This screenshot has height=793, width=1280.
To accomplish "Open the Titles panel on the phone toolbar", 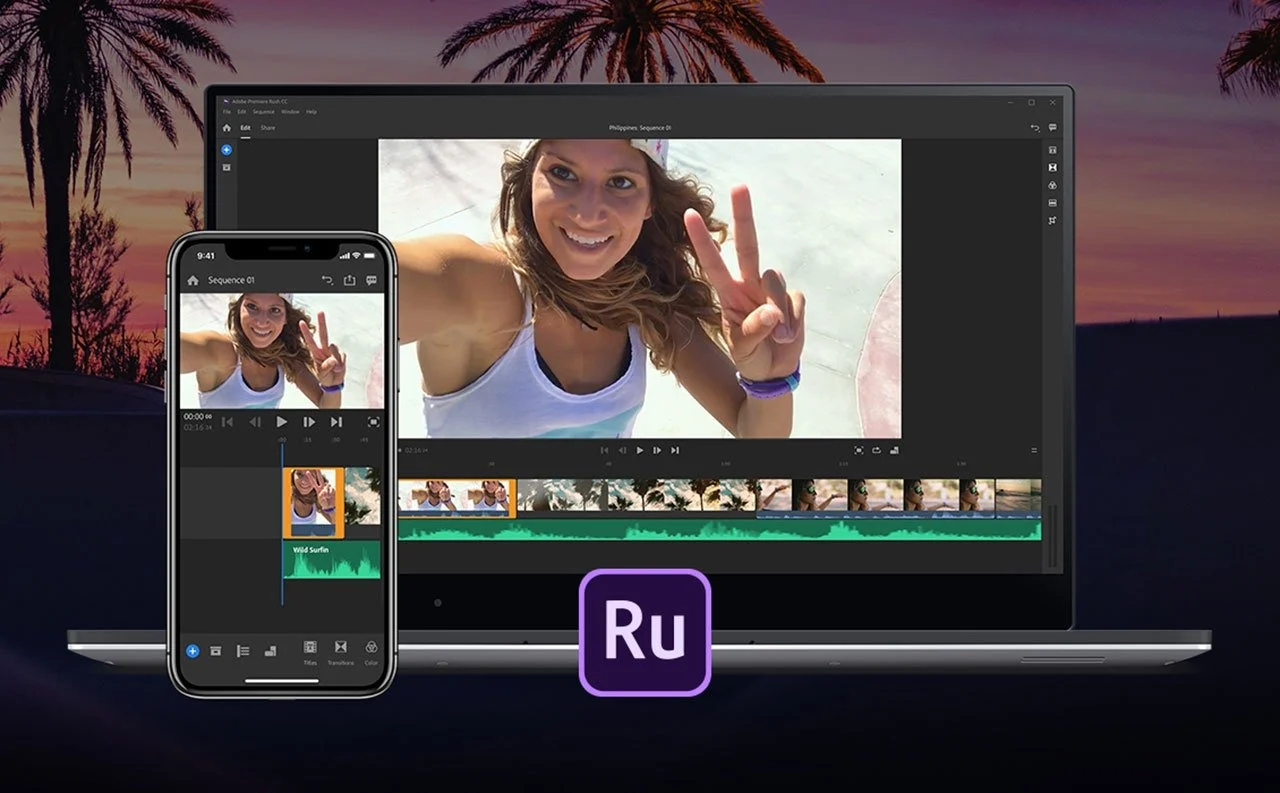I will click(x=311, y=648).
